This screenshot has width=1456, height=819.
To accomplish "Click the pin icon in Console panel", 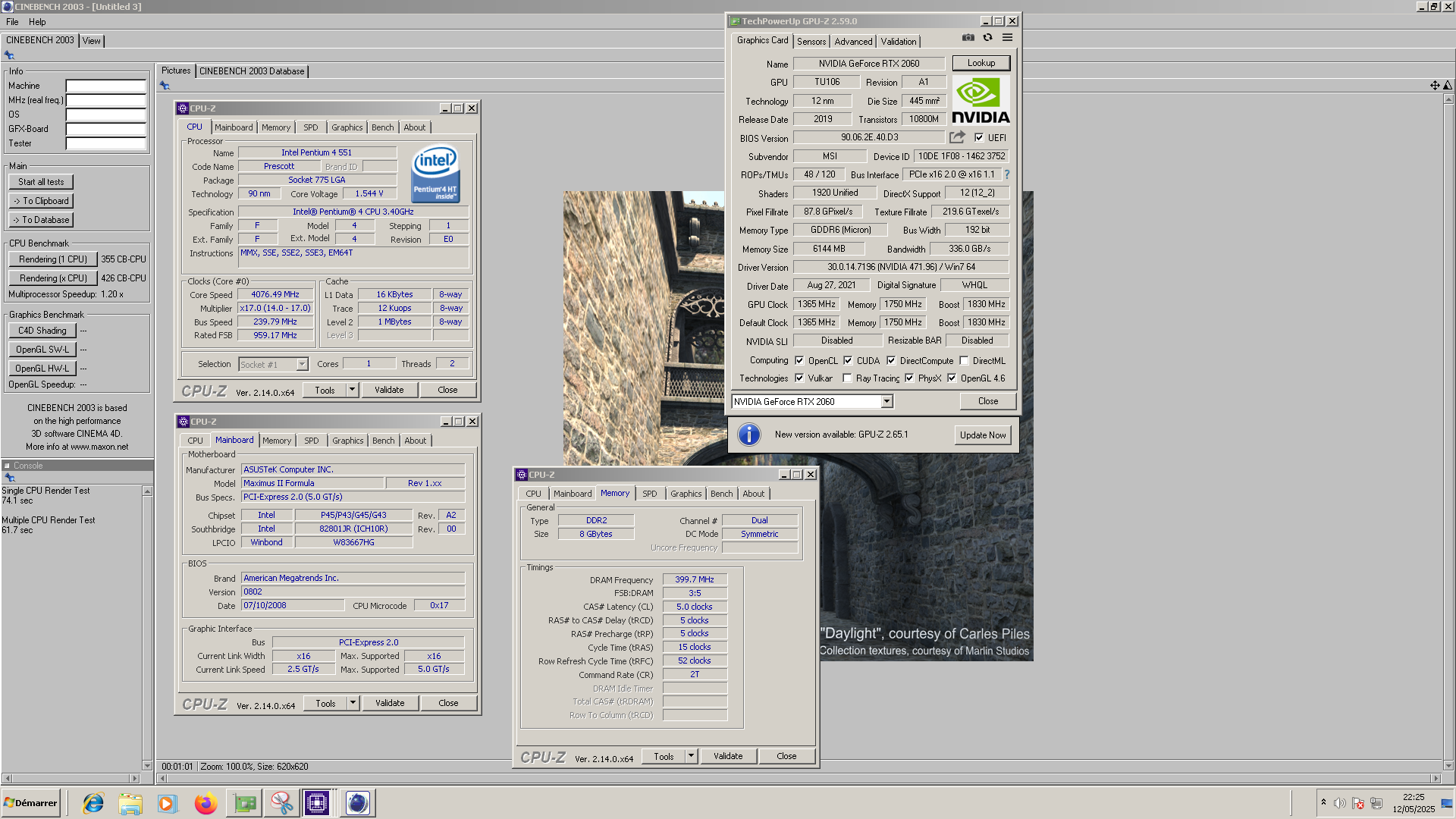I will [10, 478].
